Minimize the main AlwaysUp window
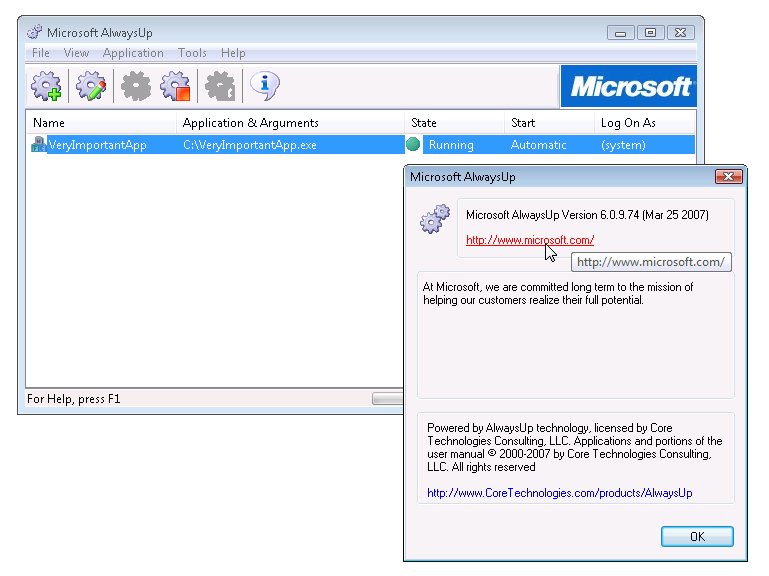The image size is (769, 576). pyautogui.click(x=620, y=33)
